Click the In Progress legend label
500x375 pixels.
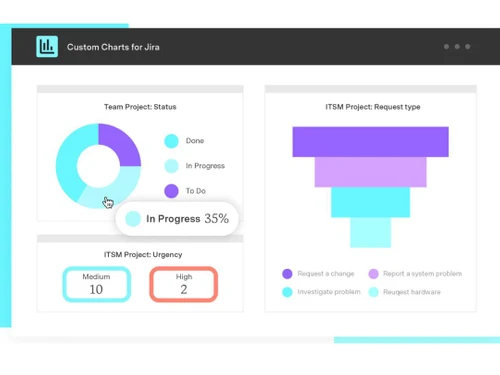tap(205, 166)
